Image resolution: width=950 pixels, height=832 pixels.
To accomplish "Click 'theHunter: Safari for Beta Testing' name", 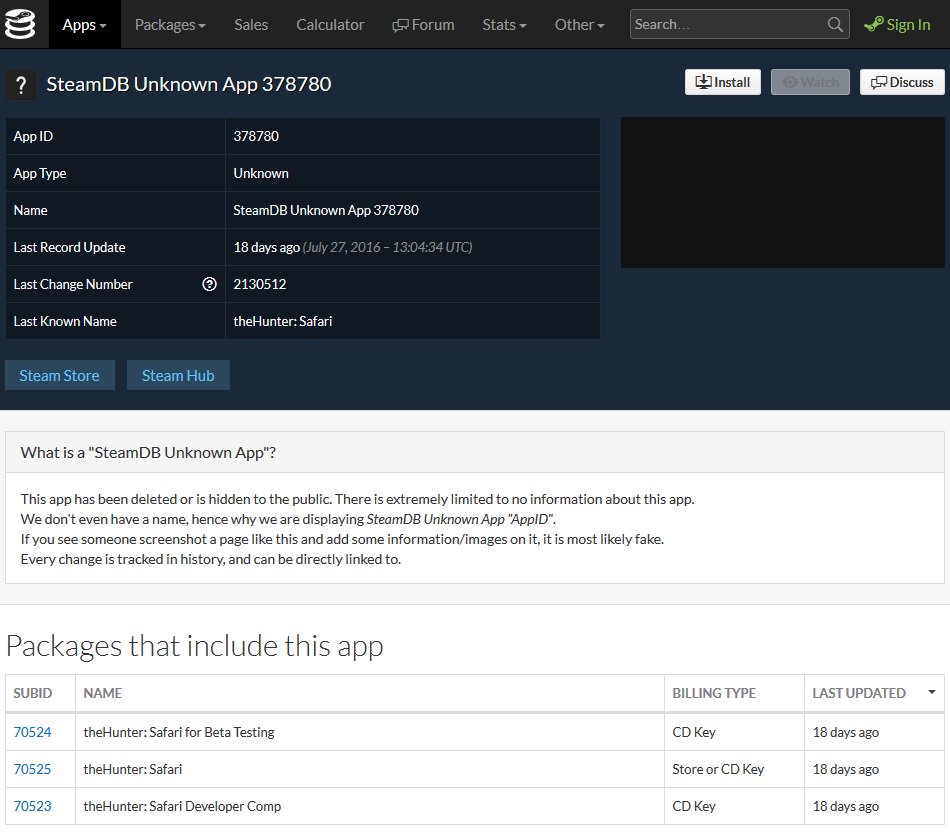I will (x=179, y=732).
